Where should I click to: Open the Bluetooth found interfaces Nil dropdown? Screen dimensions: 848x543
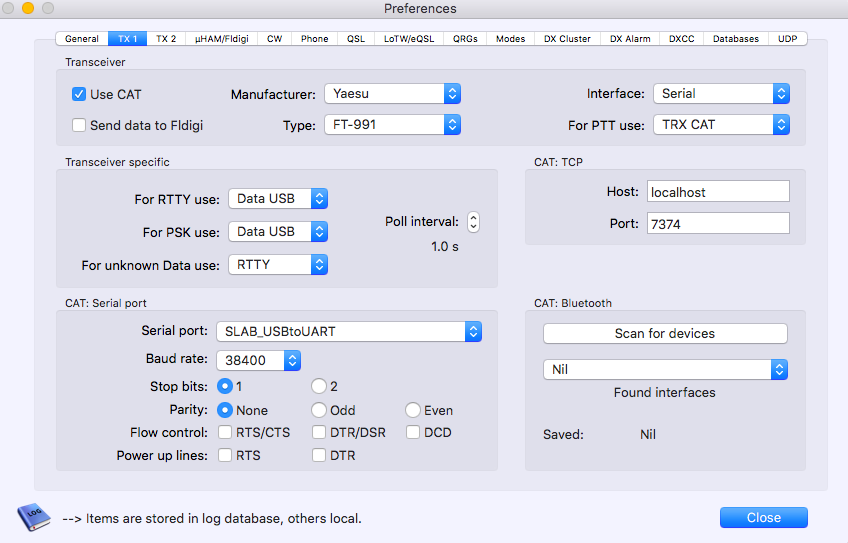665,369
